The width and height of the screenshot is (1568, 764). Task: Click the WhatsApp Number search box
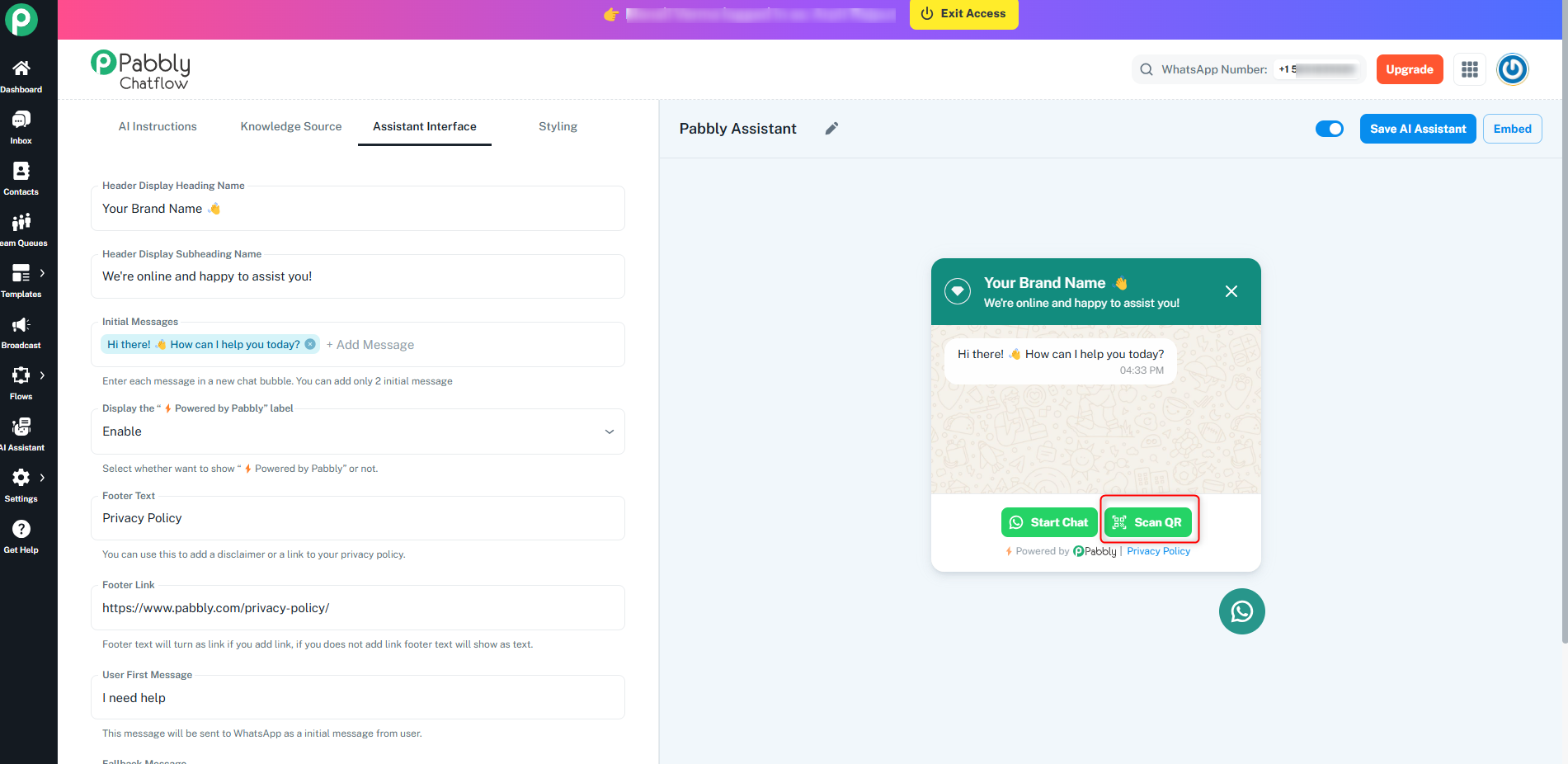click(x=1249, y=69)
